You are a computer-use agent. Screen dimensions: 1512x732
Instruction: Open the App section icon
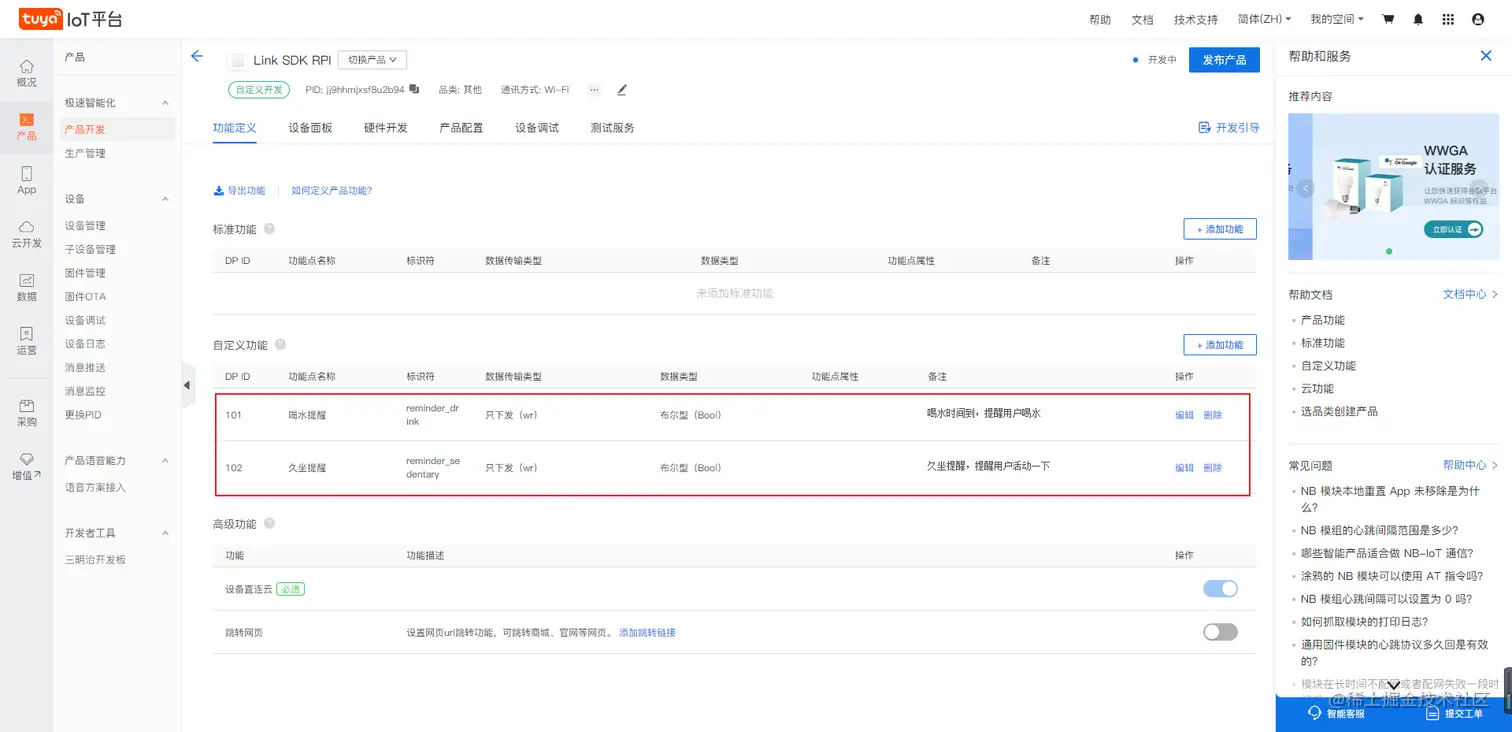(26, 180)
